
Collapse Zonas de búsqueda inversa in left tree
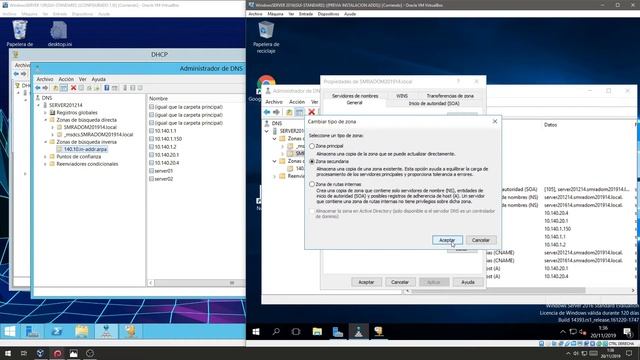click(x=46, y=142)
